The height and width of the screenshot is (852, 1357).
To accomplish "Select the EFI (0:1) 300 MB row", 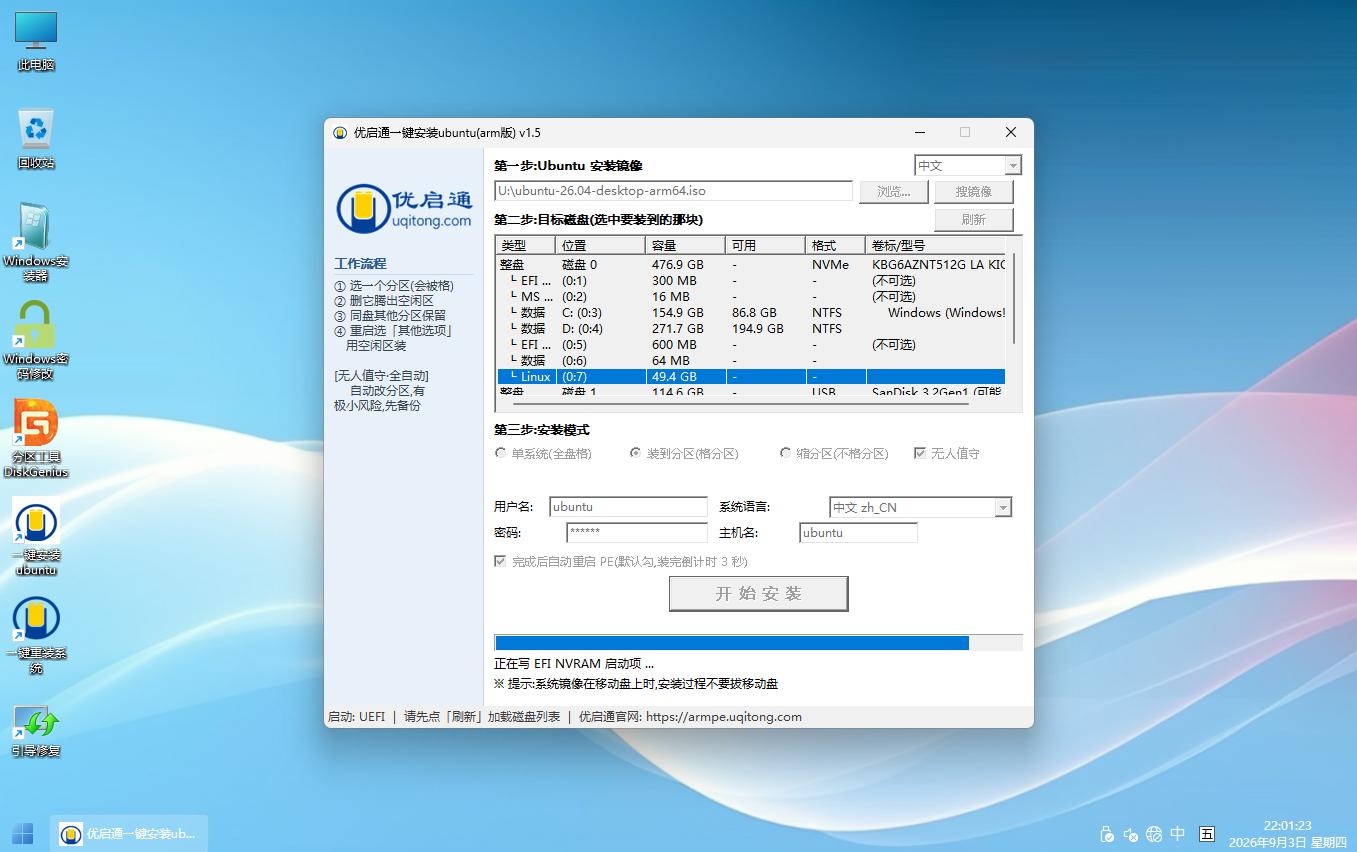I will pyautogui.click(x=751, y=281).
